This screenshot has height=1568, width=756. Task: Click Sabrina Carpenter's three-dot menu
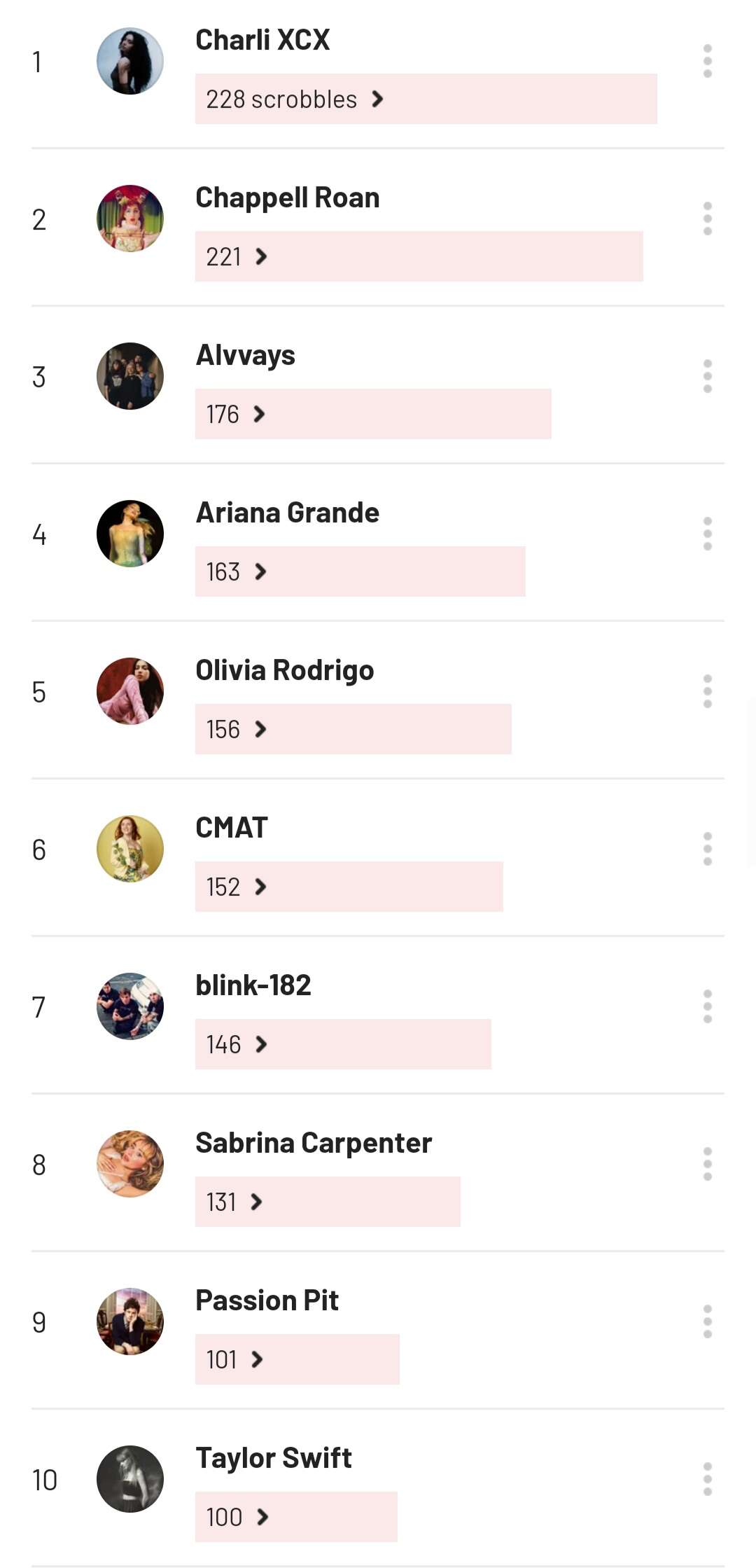pyautogui.click(x=707, y=1164)
